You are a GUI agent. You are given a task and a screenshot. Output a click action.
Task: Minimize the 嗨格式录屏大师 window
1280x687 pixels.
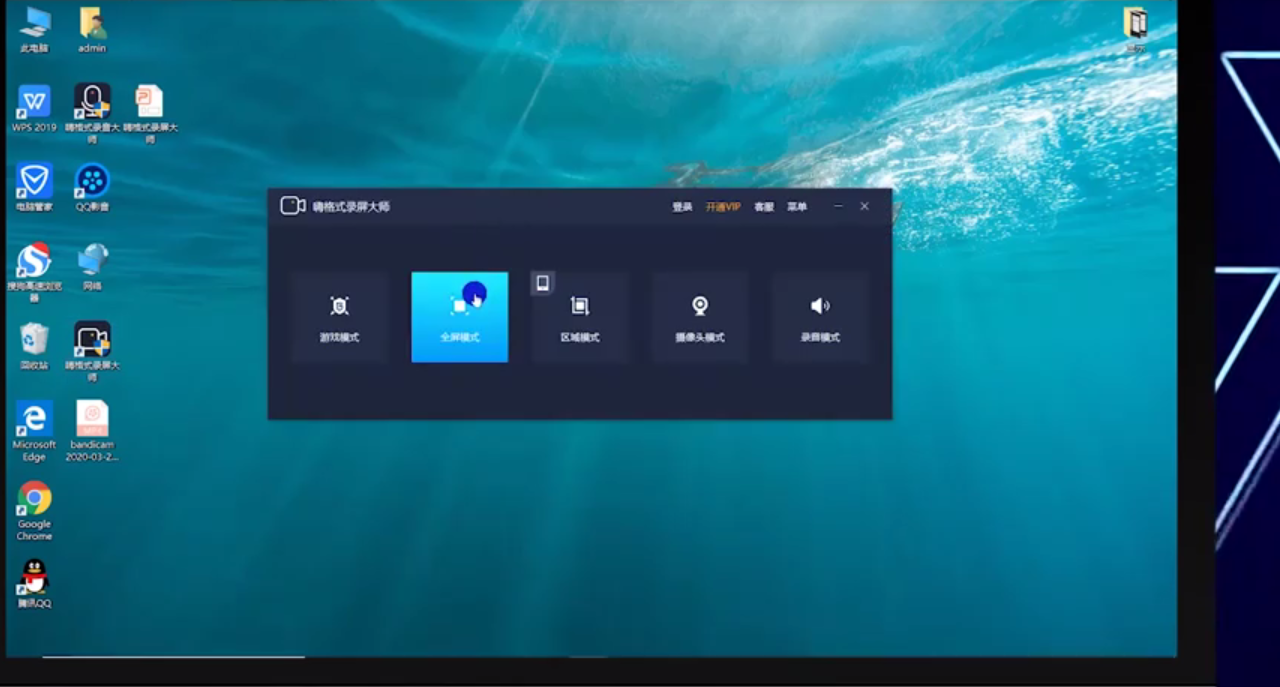838,206
